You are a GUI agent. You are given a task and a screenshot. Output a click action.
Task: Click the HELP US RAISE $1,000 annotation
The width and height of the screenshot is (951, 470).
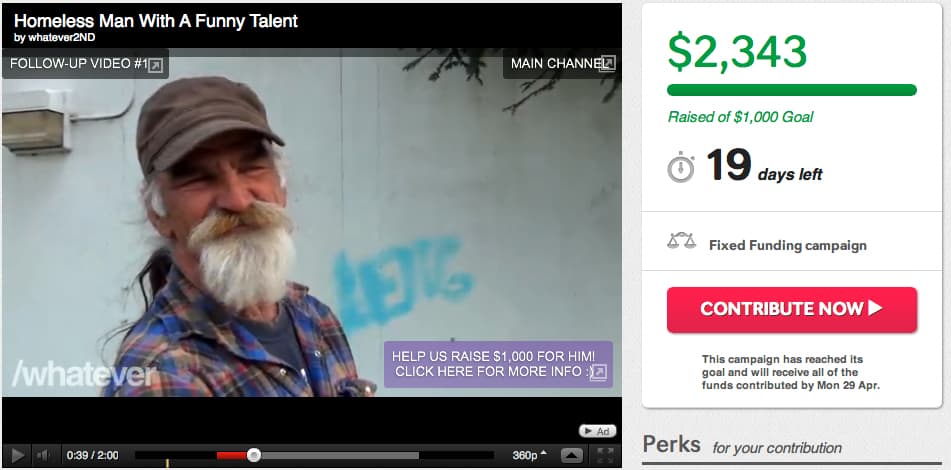coord(498,364)
